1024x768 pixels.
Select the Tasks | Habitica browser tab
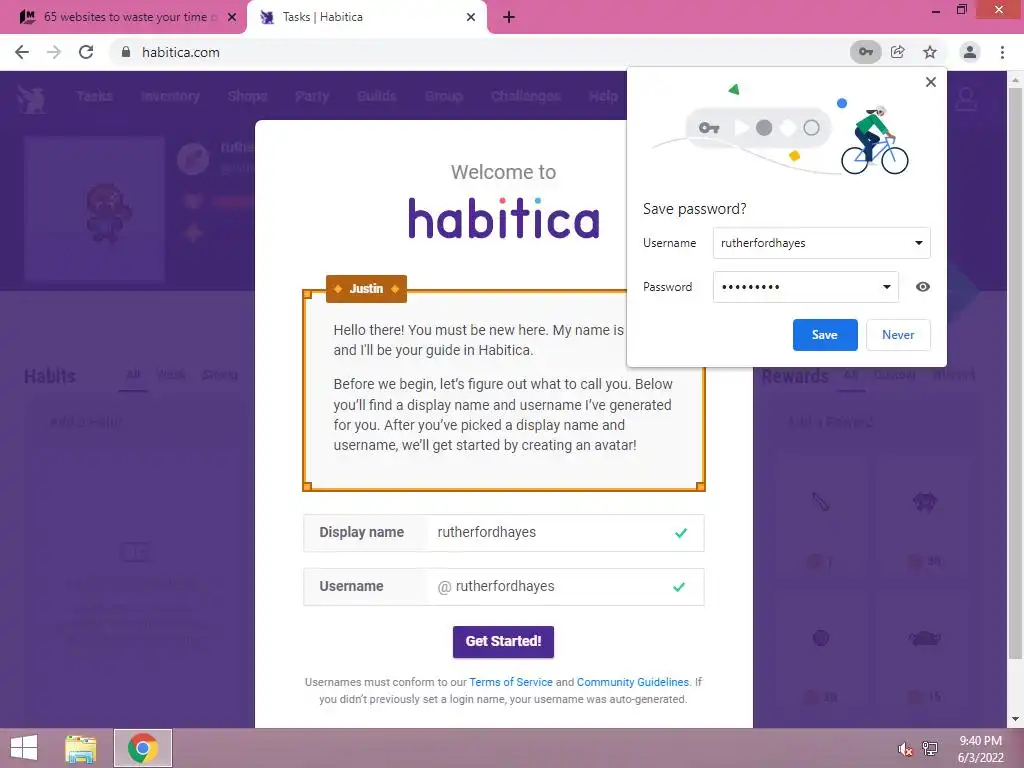366,17
